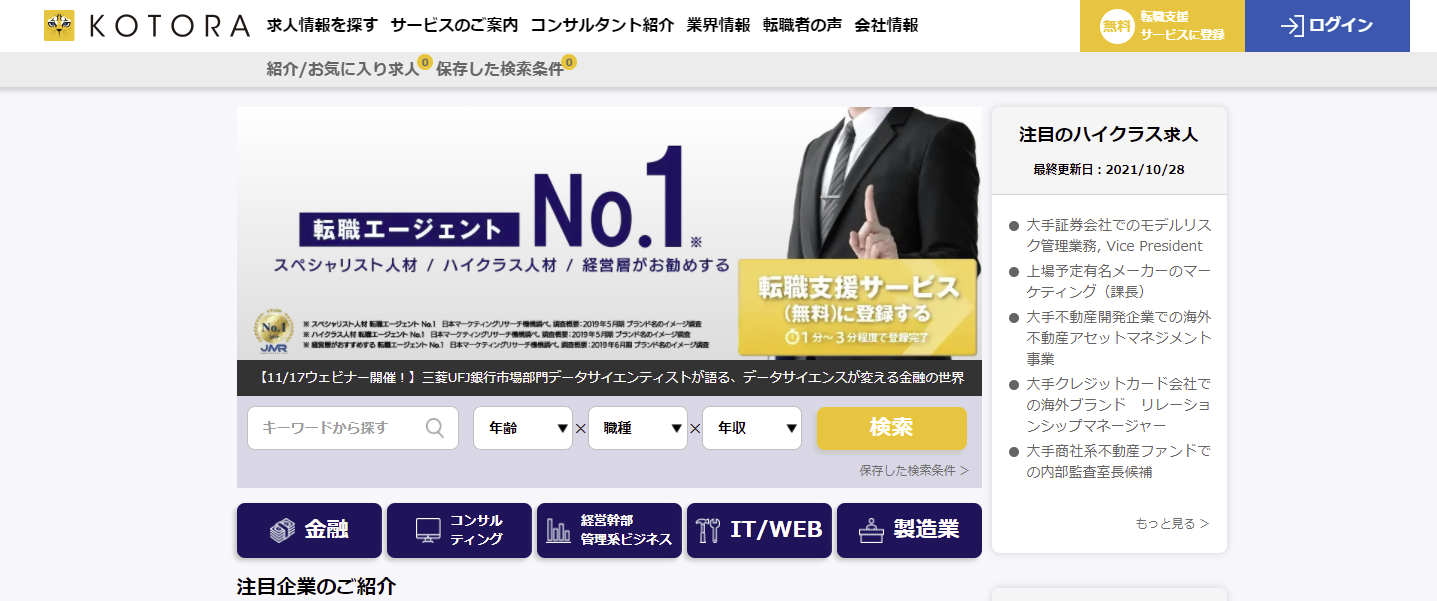Open the コンサルティング category with monitor icon

459,530
